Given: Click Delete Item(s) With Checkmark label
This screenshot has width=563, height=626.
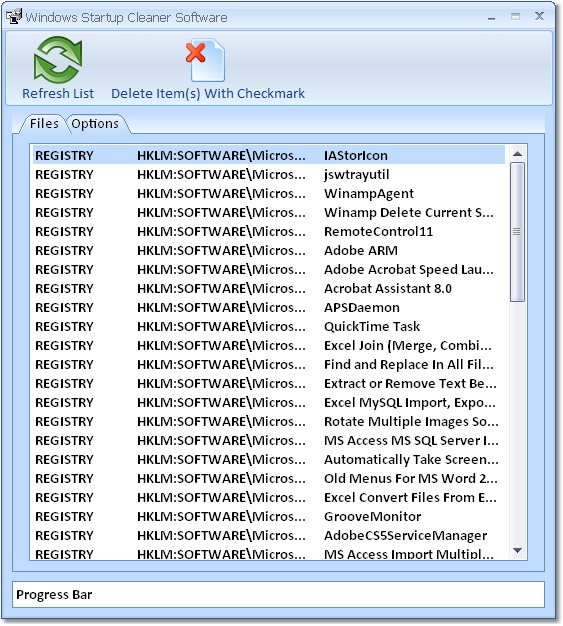Looking at the screenshot, I should pyautogui.click(x=208, y=93).
